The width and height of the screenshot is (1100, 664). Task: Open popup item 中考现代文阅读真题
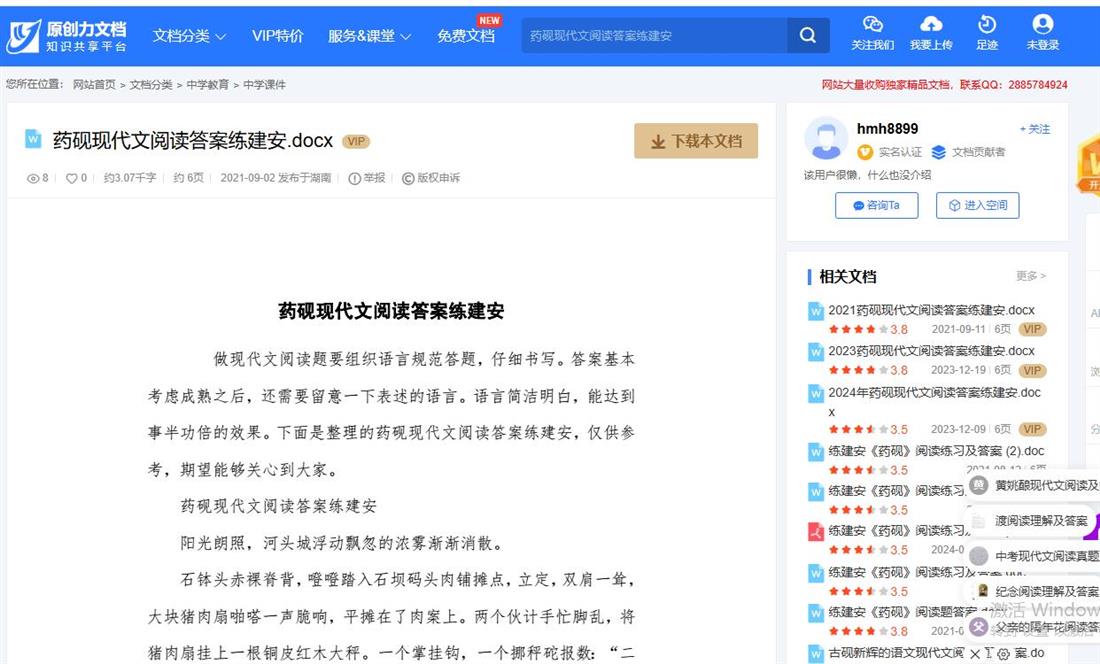tap(1047, 556)
